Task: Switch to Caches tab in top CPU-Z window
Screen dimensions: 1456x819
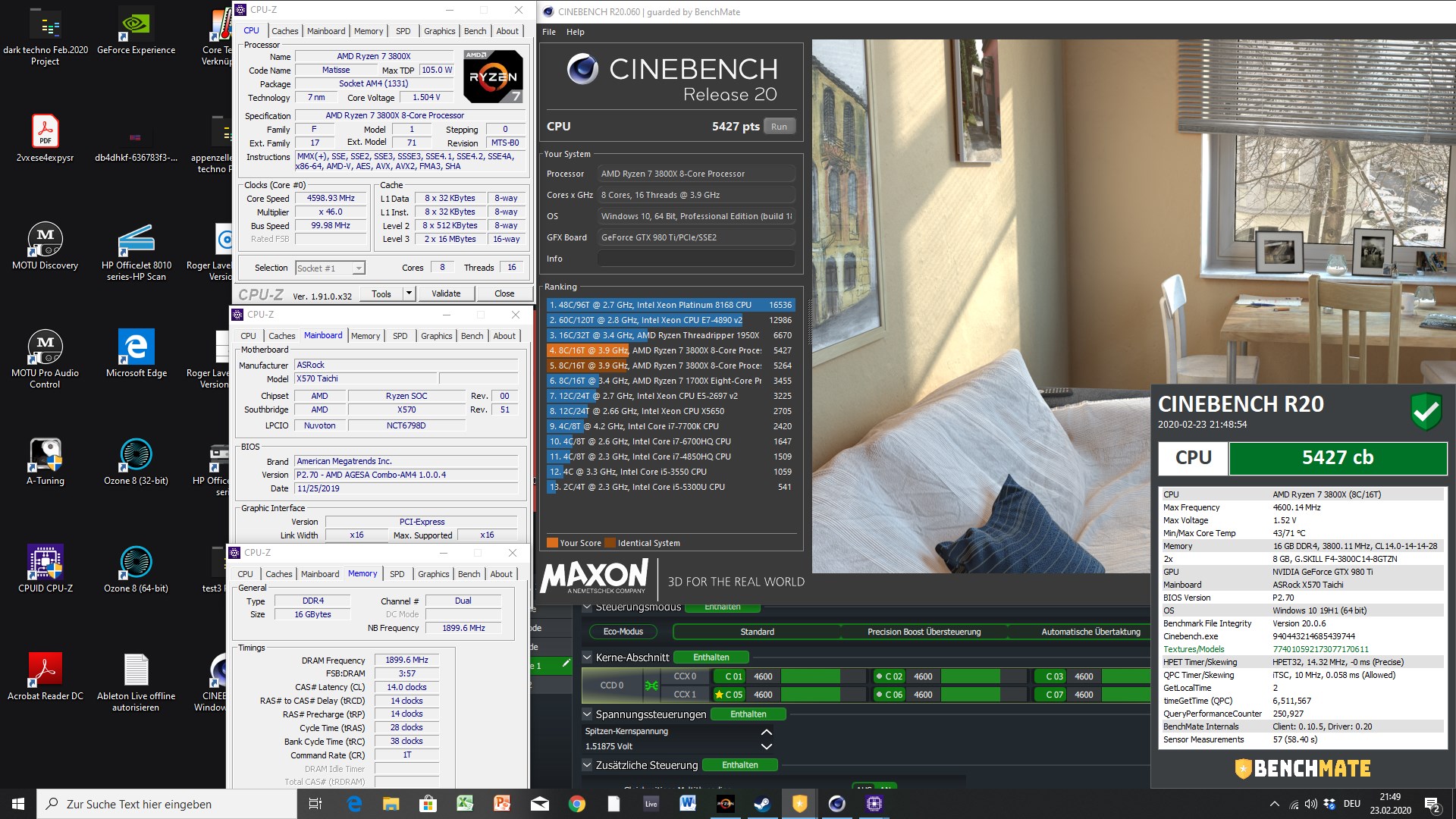Action: (x=285, y=31)
